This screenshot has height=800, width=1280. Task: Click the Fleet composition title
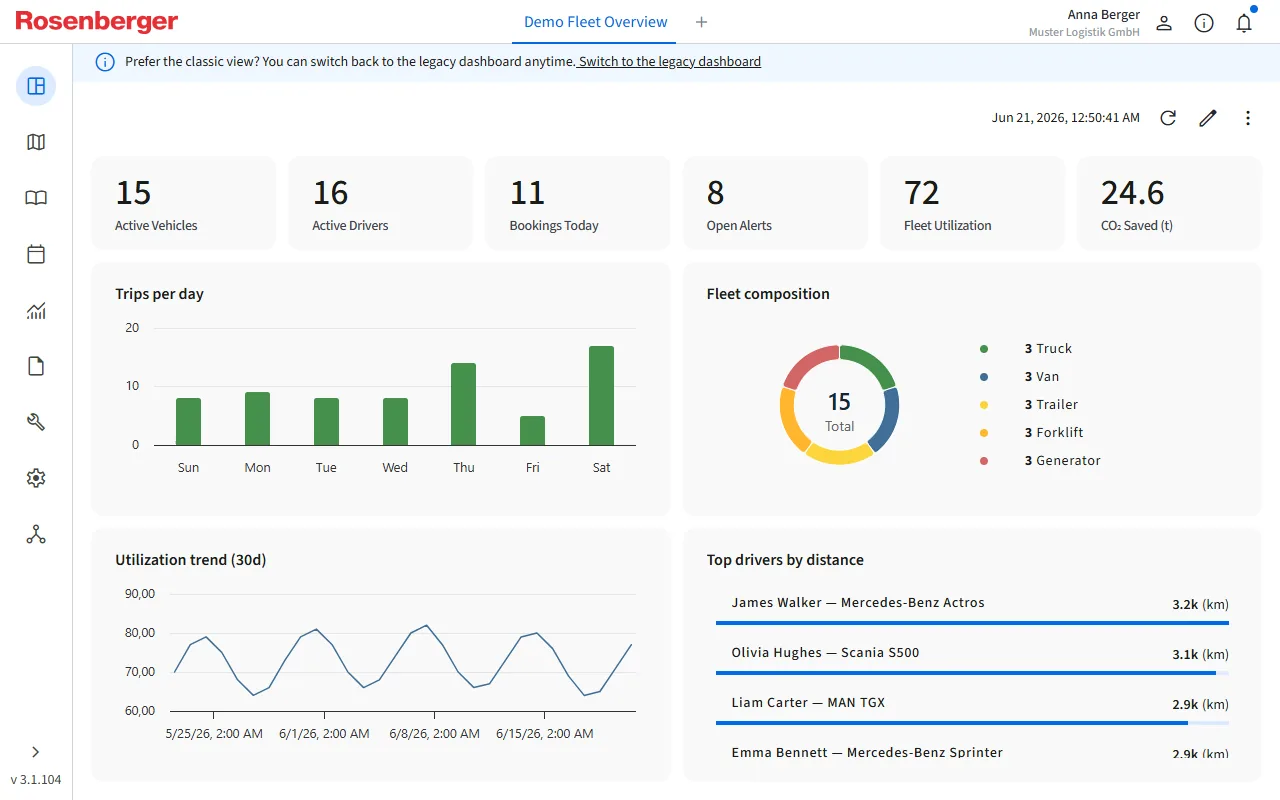click(768, 294)
